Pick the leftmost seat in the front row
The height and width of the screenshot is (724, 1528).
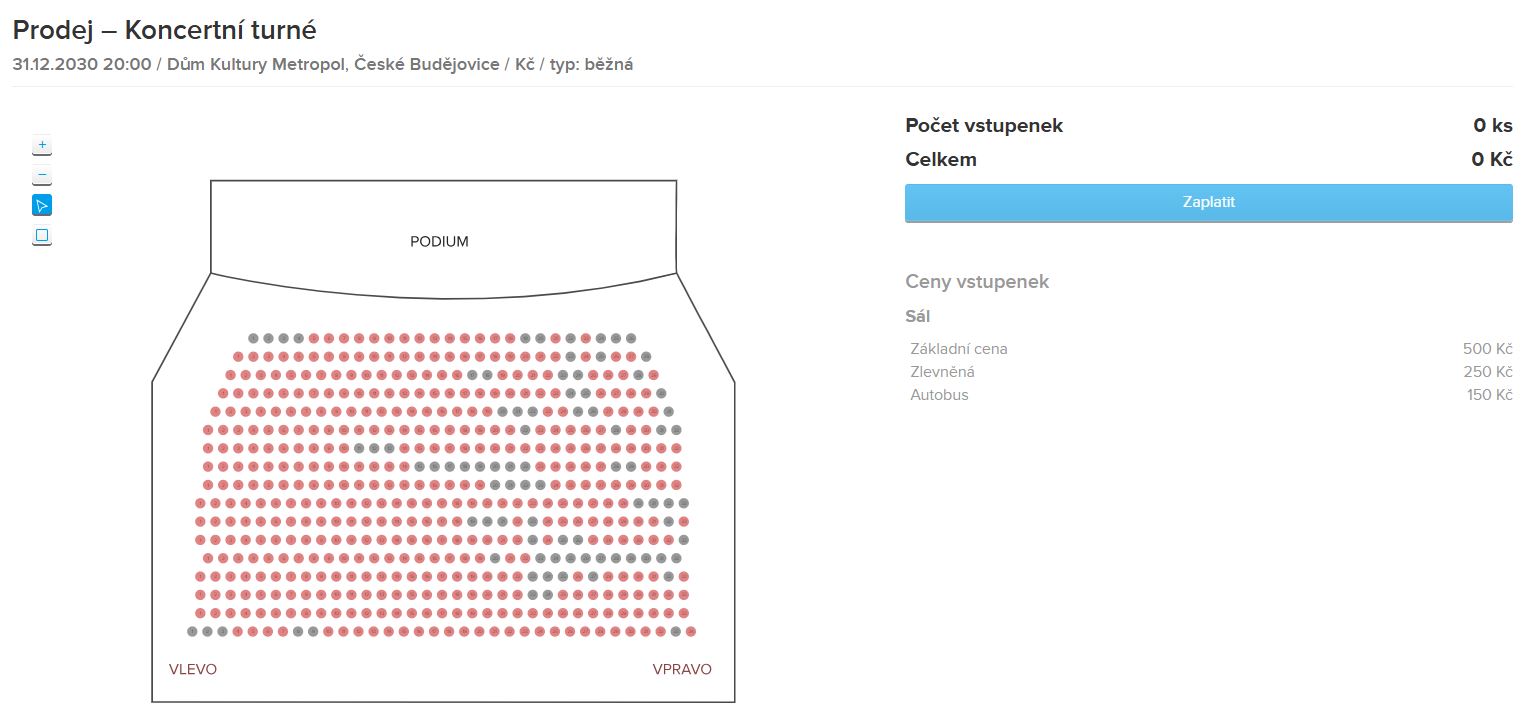click(x=253, y=338)
